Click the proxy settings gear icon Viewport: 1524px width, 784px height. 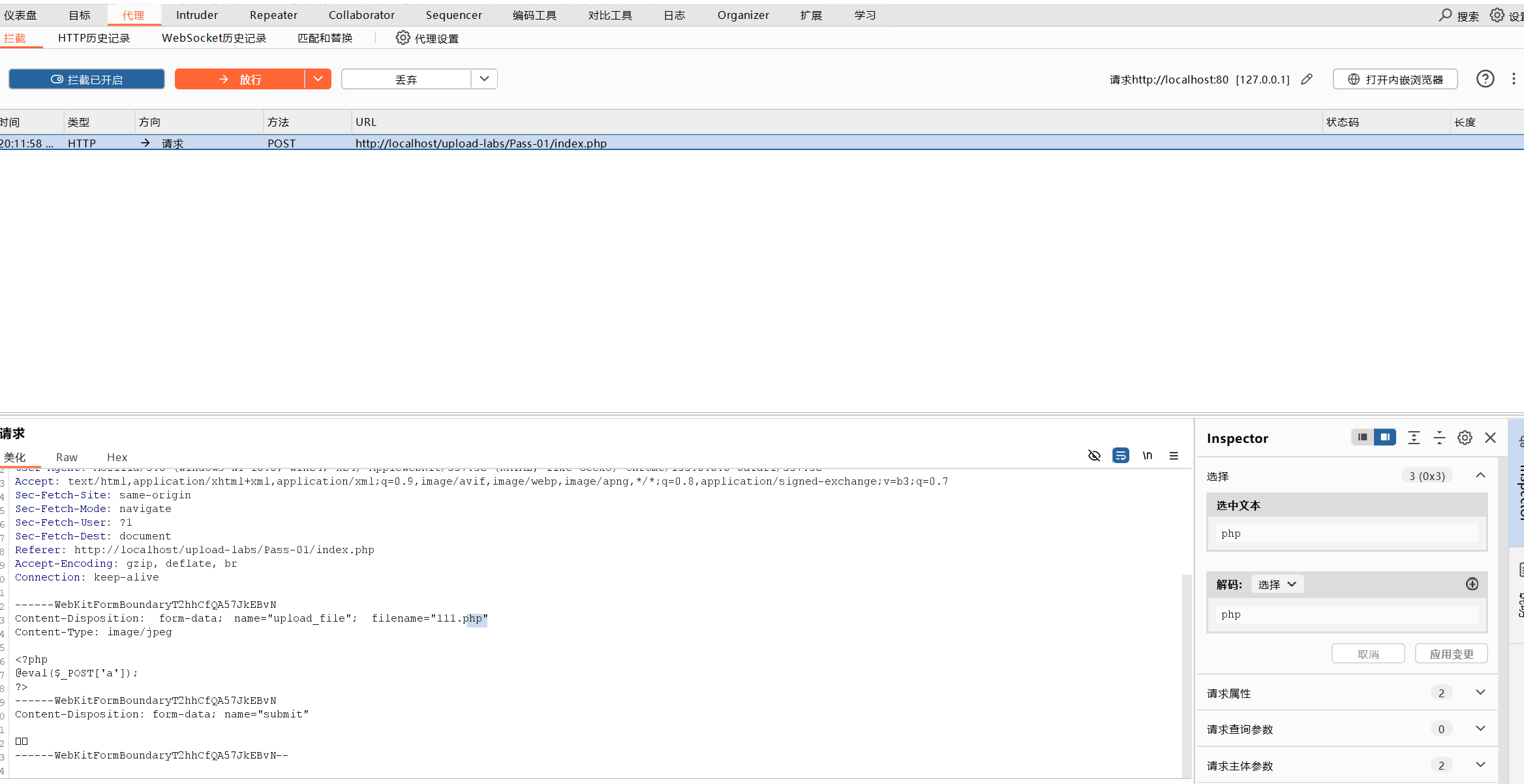tap(403, 38)
